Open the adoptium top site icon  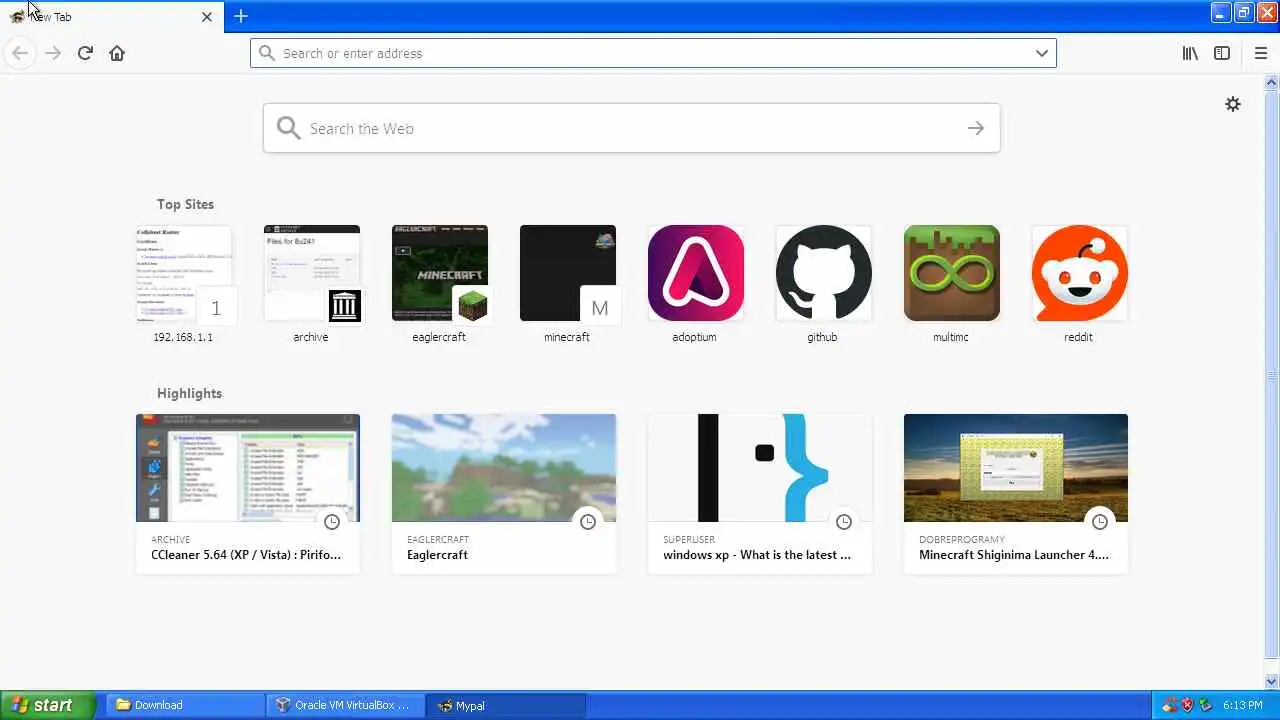[x=696, y=273]
